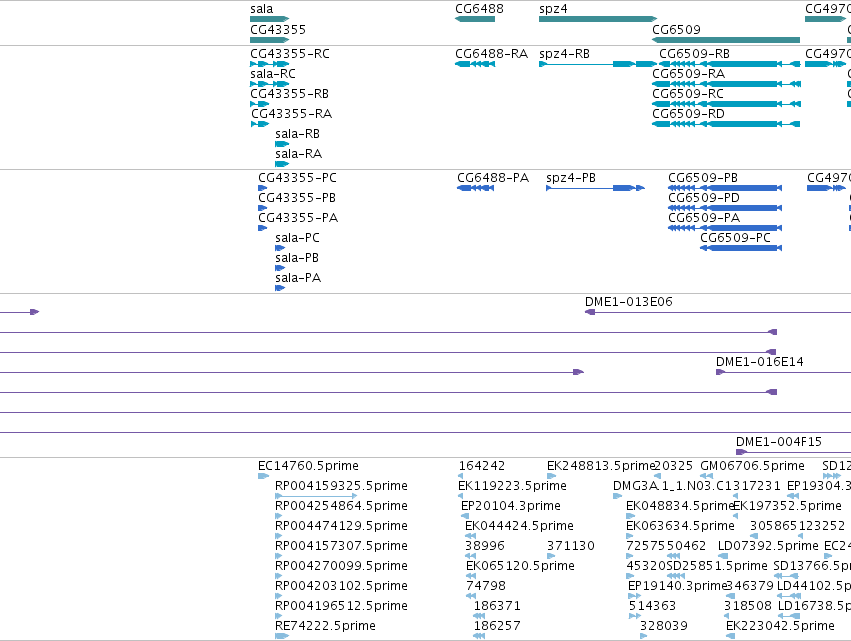The height and width of the screenshot is (641, 851).
Task: Select protein CG6509-PD
Action: point(725,208)
